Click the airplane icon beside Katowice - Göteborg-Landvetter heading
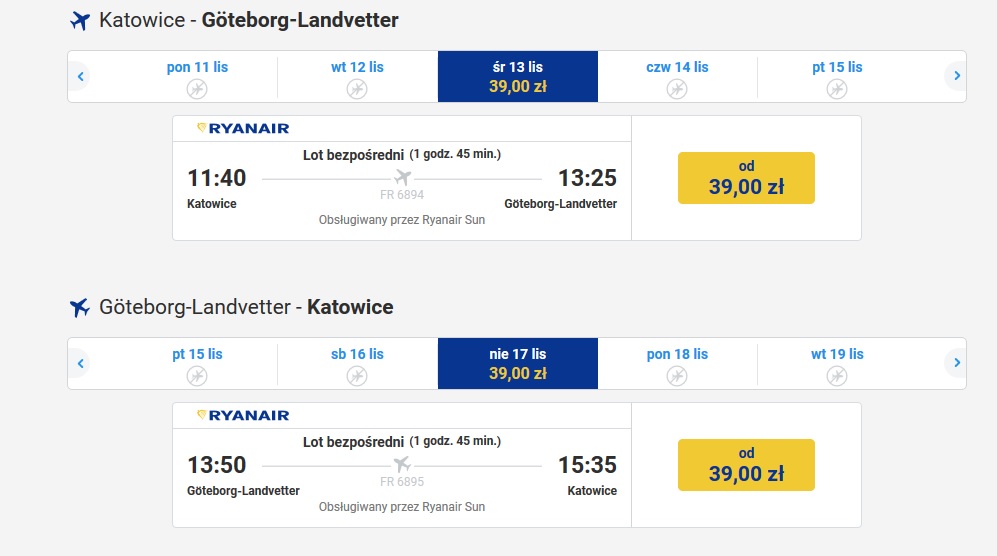 [79, 20]
